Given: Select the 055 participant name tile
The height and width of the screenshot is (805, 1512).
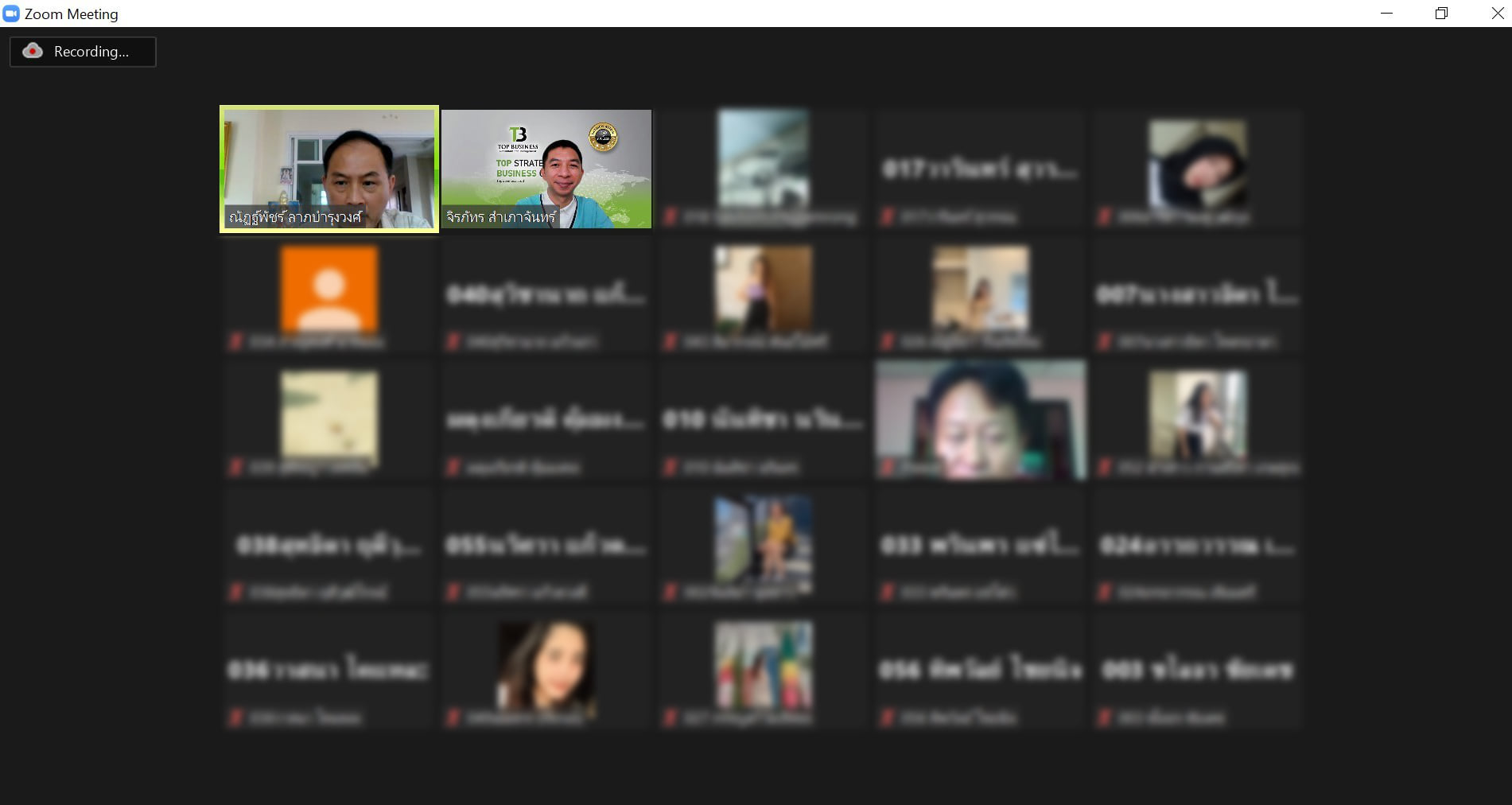Looking at the screenshot, I should click(546, 546).
